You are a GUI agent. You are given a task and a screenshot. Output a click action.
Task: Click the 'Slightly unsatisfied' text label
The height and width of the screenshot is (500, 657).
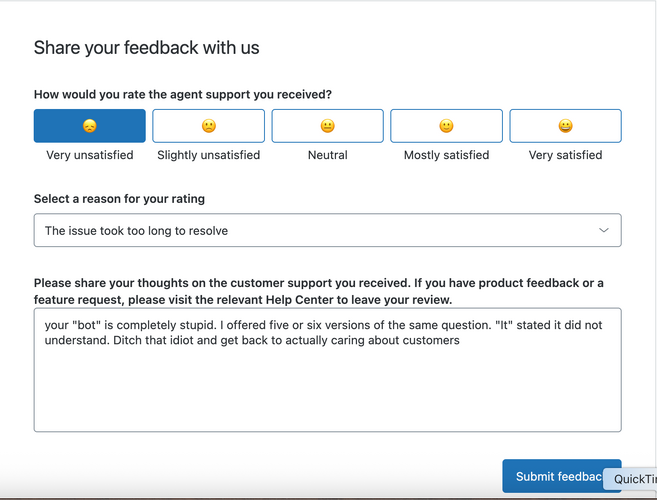coord(209,155)
